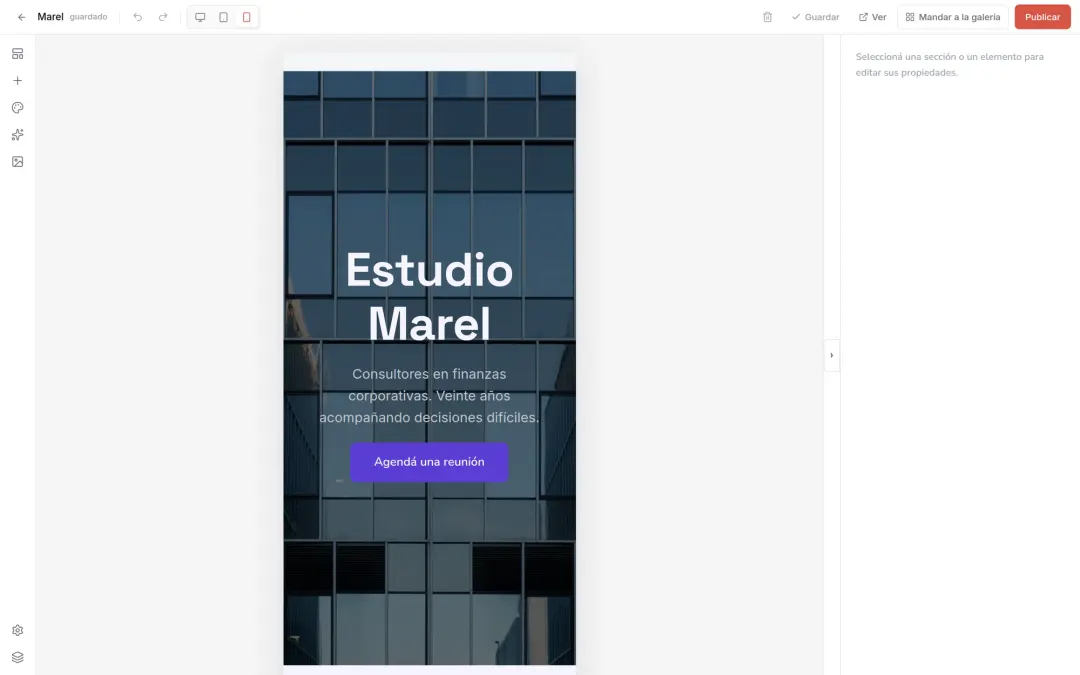This screenshot has width=1080, height=675.
Task: Collapse the properties side panel
Action: (831, 355)
